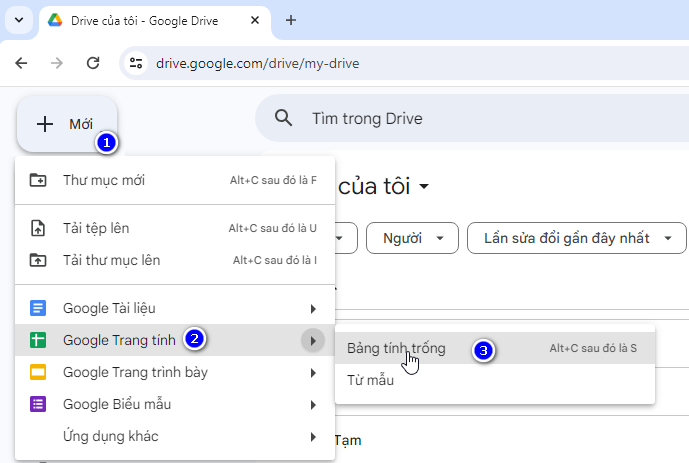The width and height of the screenshot is (689, 463).
Task: Close the Drive của tôi browser tab
Action: click(255, 20)
